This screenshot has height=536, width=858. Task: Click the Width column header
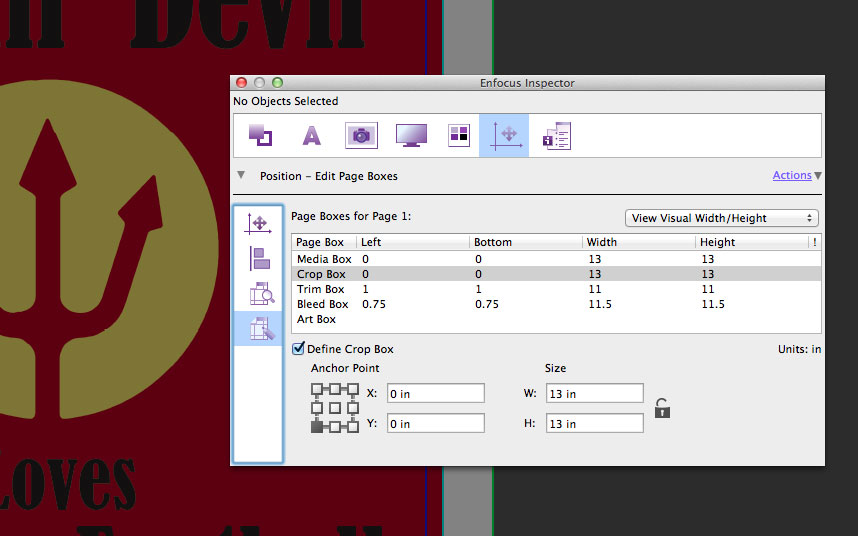pyautogui.click(x=639, y=242)
